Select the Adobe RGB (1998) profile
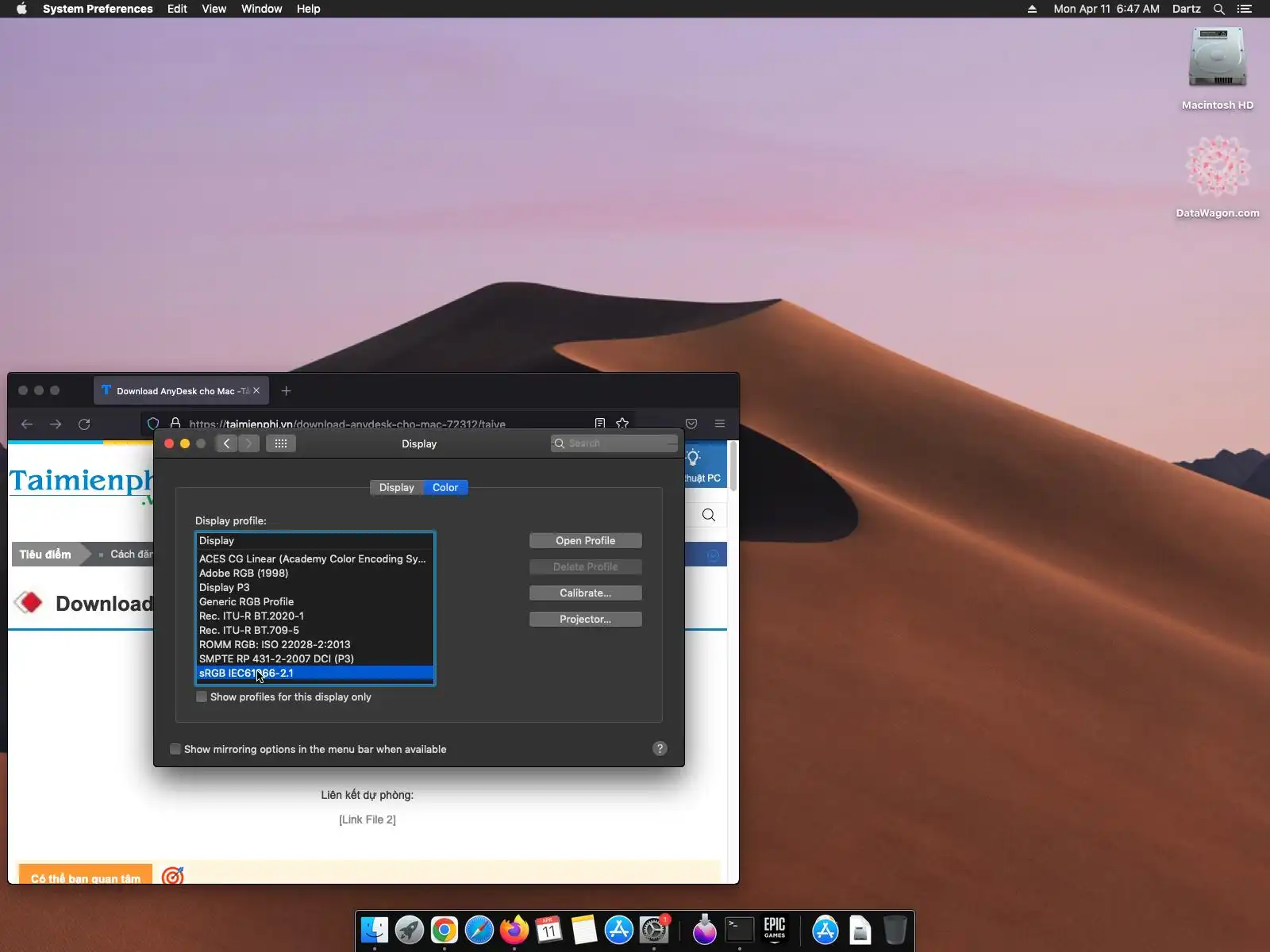1270x952 pixels. click(315, 573)
